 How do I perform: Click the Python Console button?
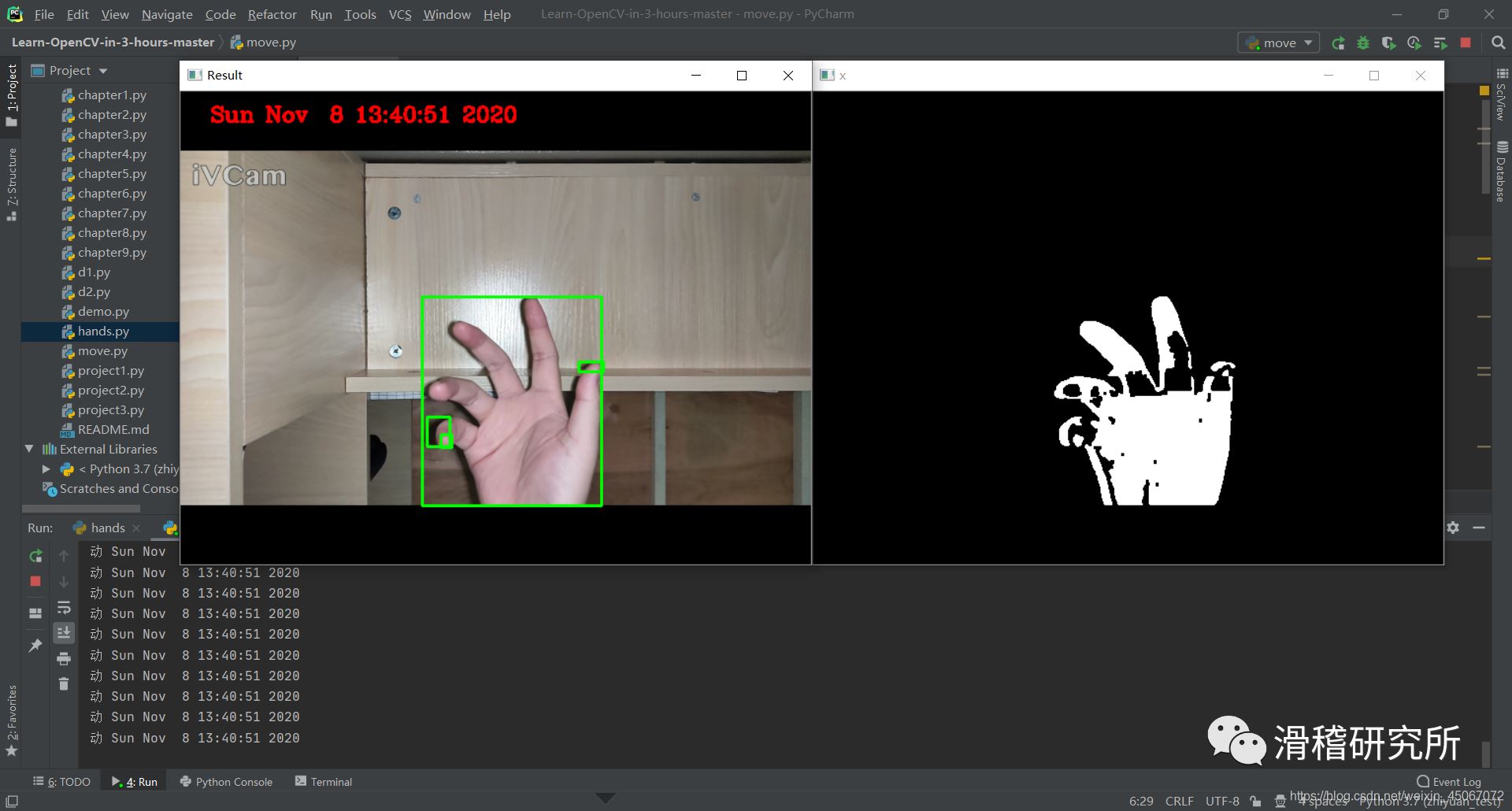[x=226, y=782]
